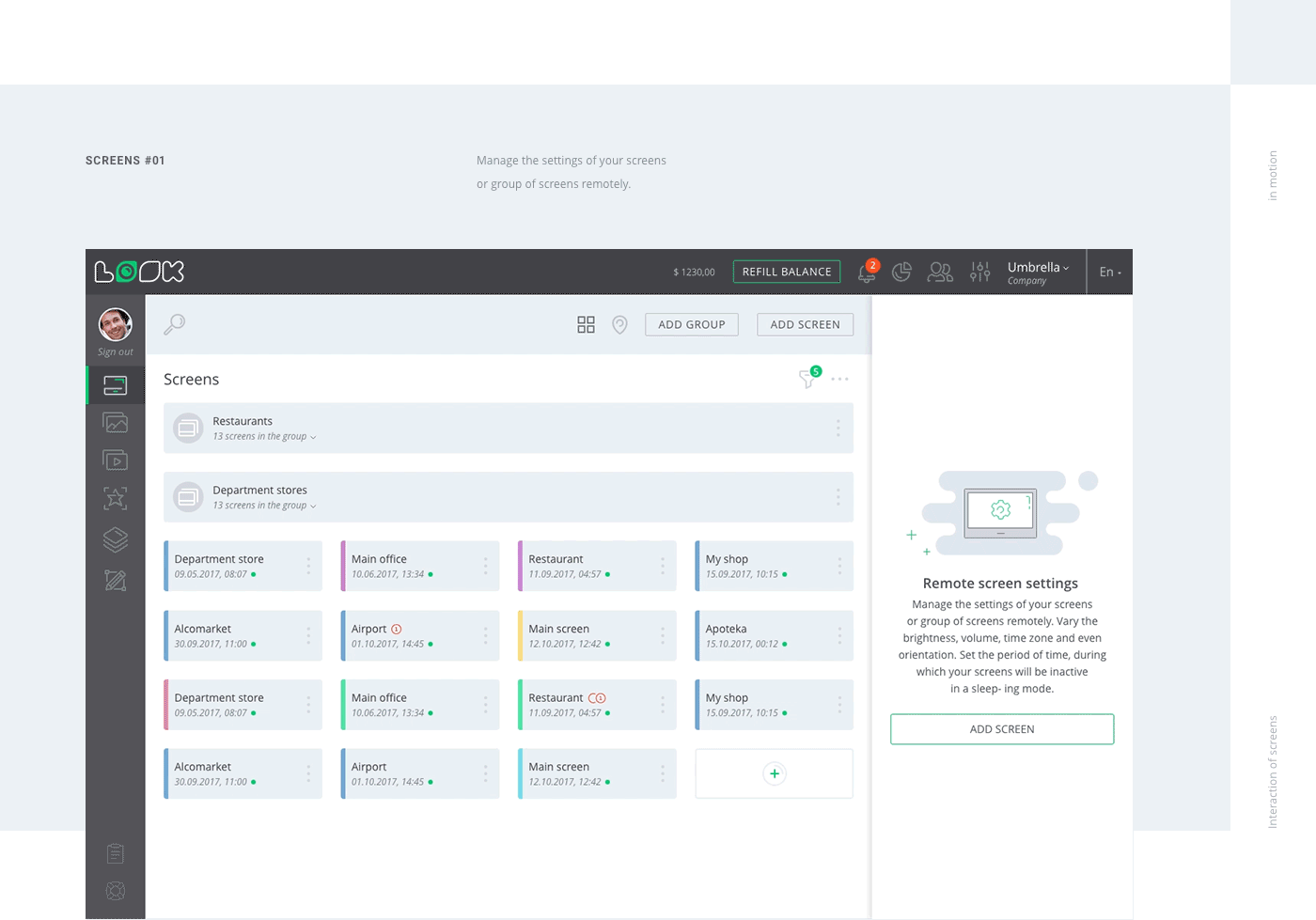The height and width of the screenshot is (920, 1316).
Task: Open the filter funnel icon
Action: [x=807, y=379]
